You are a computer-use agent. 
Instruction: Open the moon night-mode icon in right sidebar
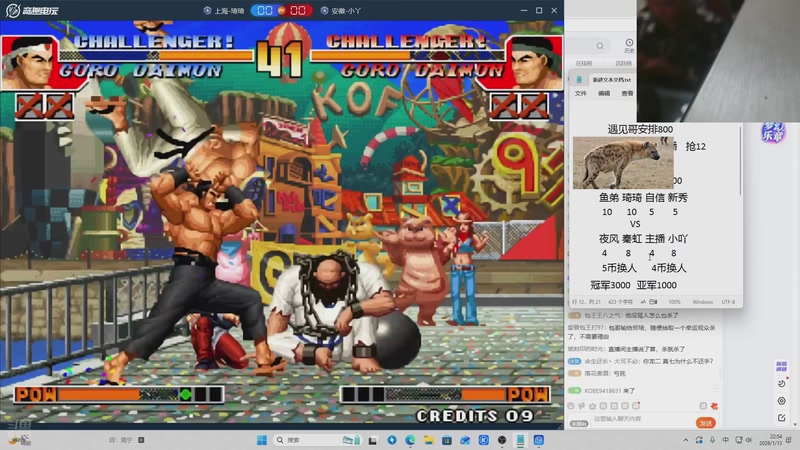coord(782,384)
